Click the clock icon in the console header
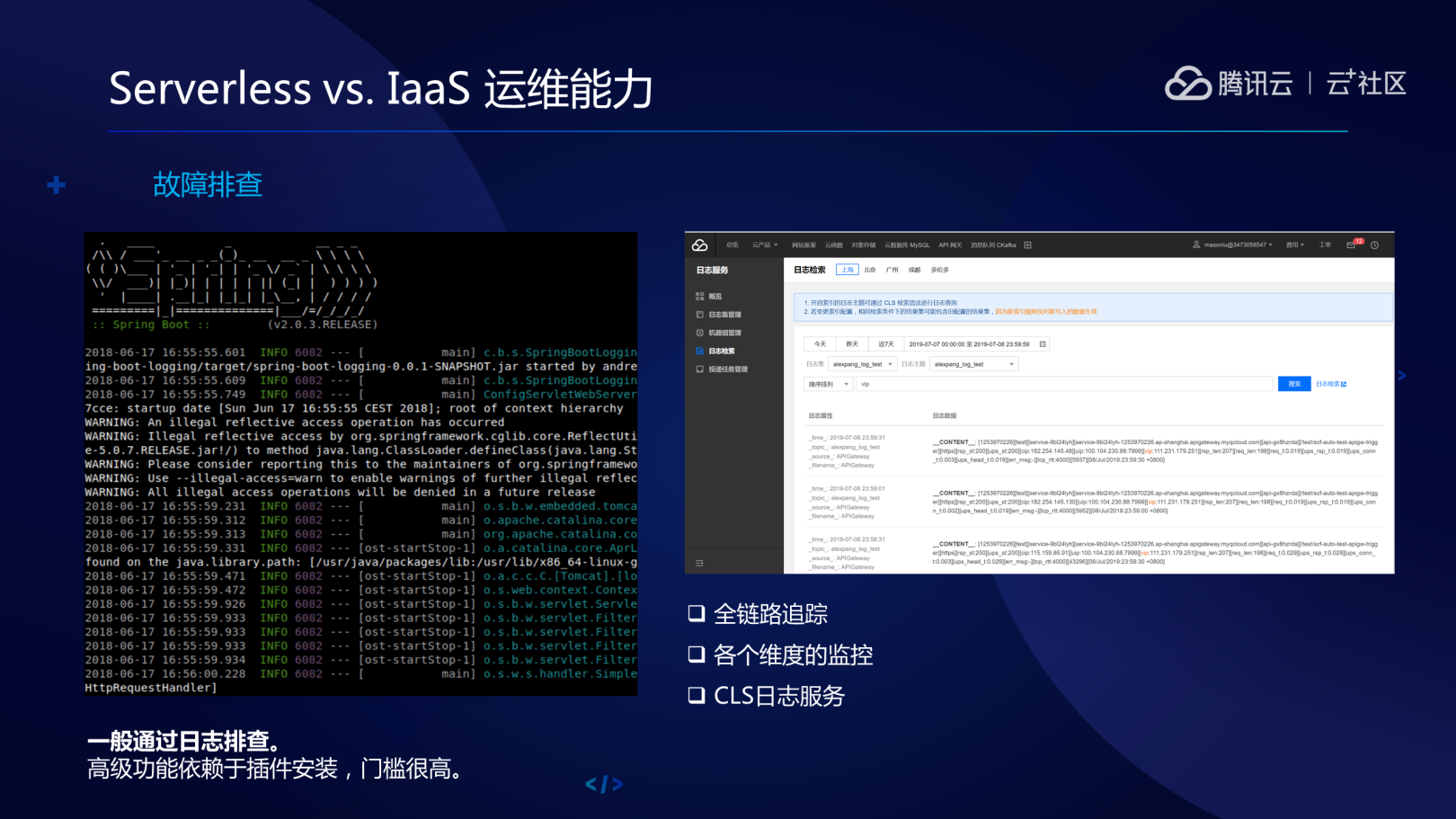1456x819 pixels. tap(1374, 245)
